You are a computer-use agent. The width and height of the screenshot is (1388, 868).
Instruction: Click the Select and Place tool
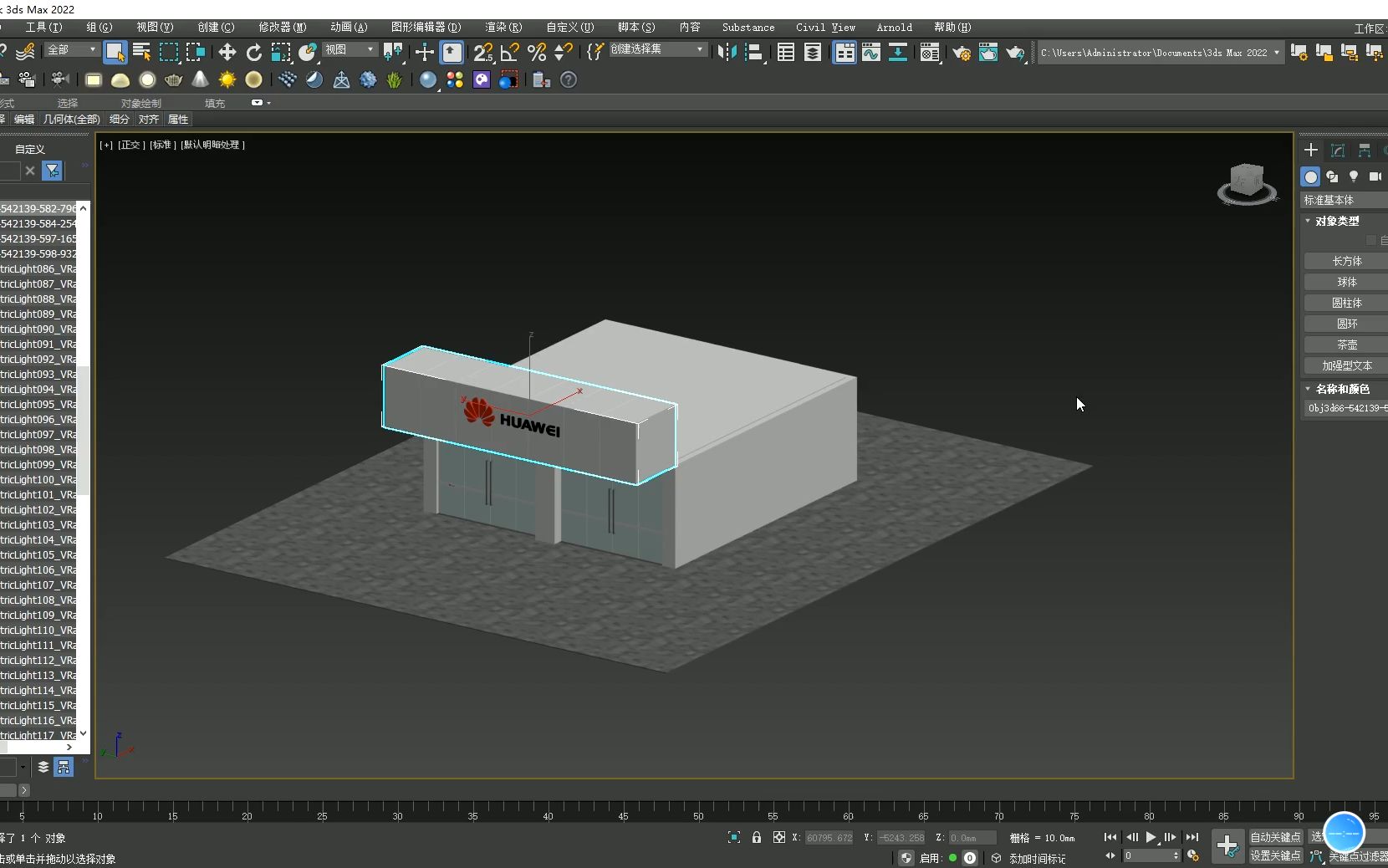308,52
